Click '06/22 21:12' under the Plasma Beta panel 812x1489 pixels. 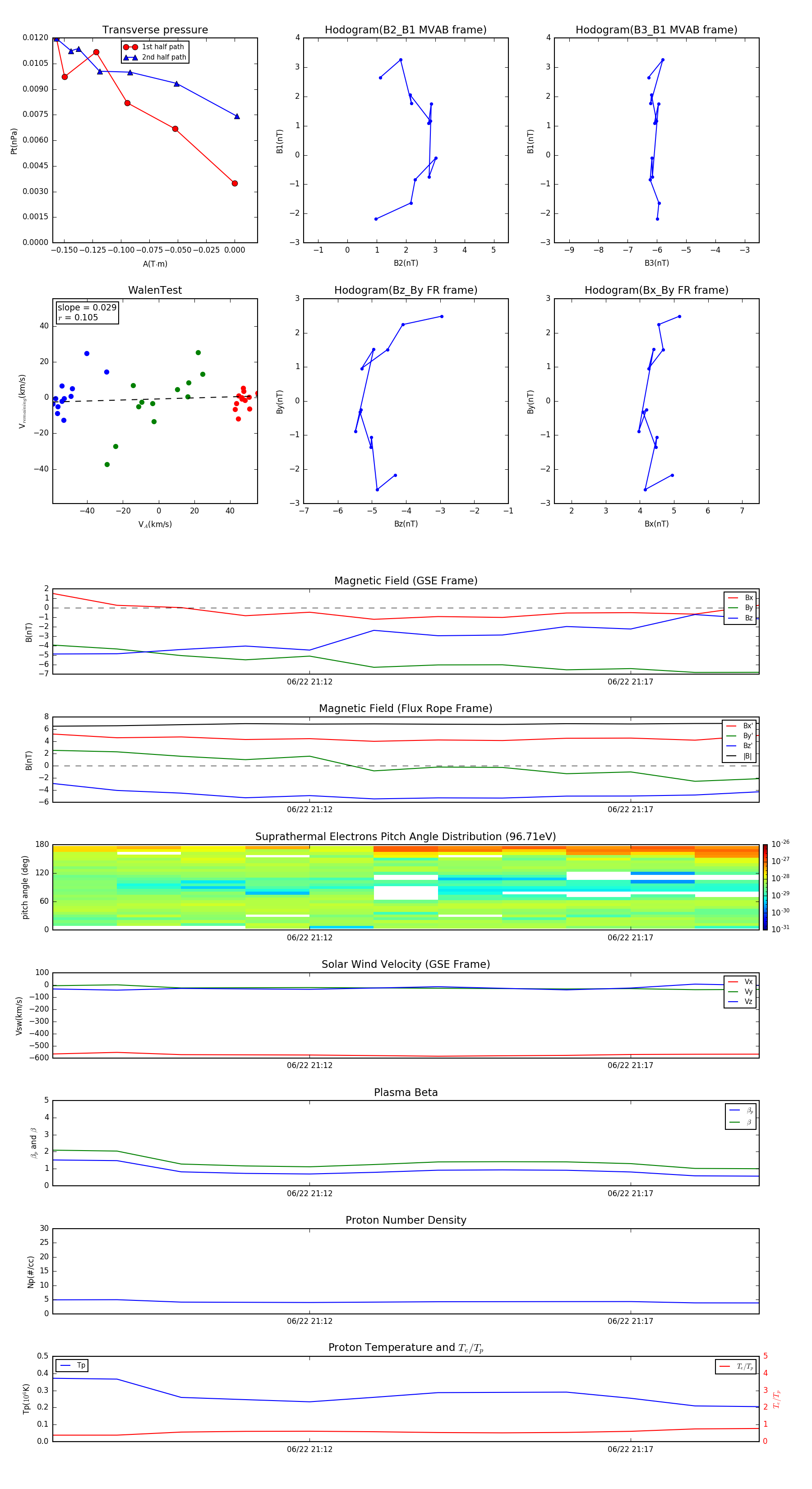pyautogui.click(x=310, y=1193)
